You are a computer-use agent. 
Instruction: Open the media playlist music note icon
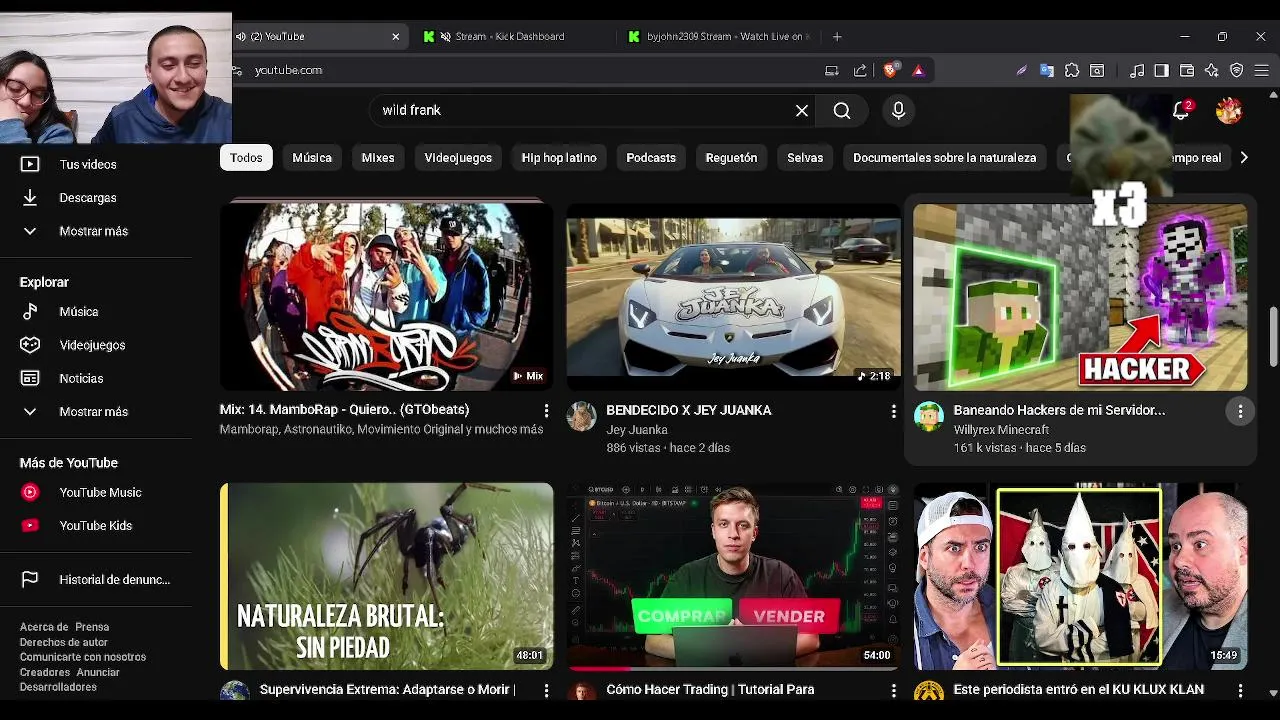pyautogui.click(x=1137, y=70)
